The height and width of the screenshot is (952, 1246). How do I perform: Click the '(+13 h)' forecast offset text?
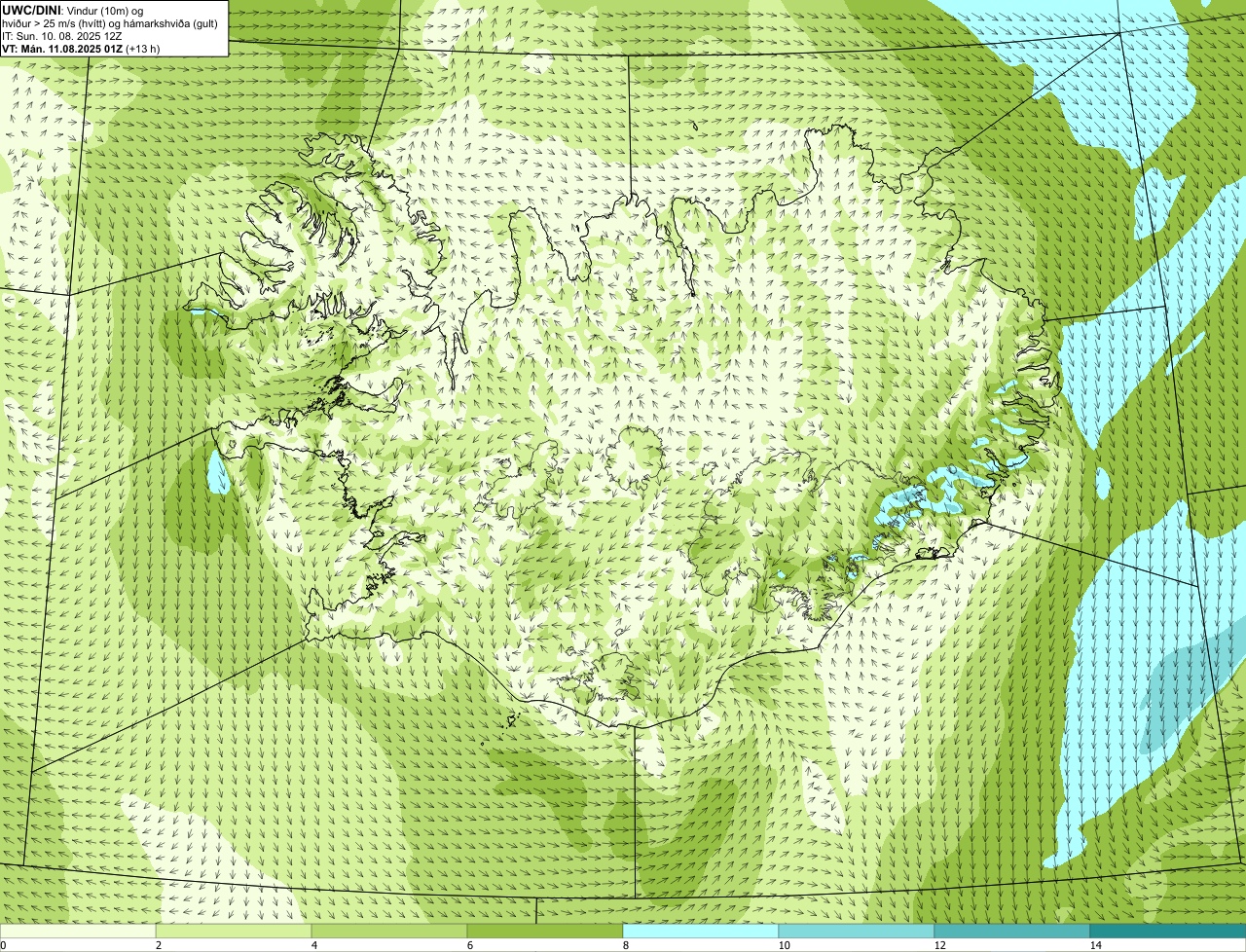tap(143, 49)
